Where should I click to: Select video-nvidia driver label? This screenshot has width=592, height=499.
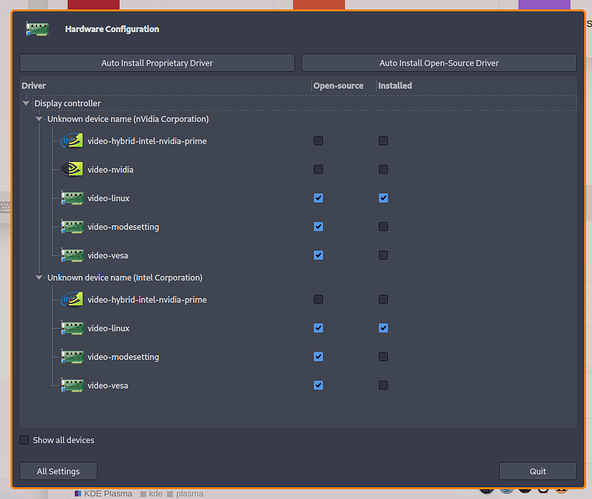[110, 170]
